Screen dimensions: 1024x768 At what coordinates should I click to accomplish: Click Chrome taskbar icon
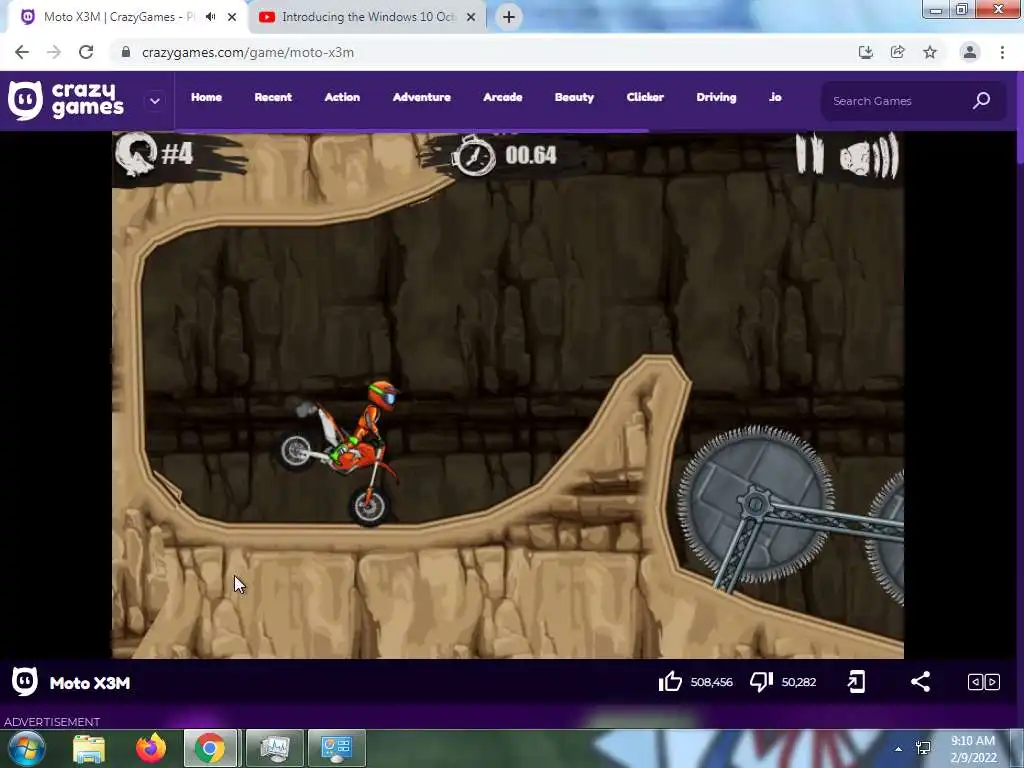pos(210,748)
